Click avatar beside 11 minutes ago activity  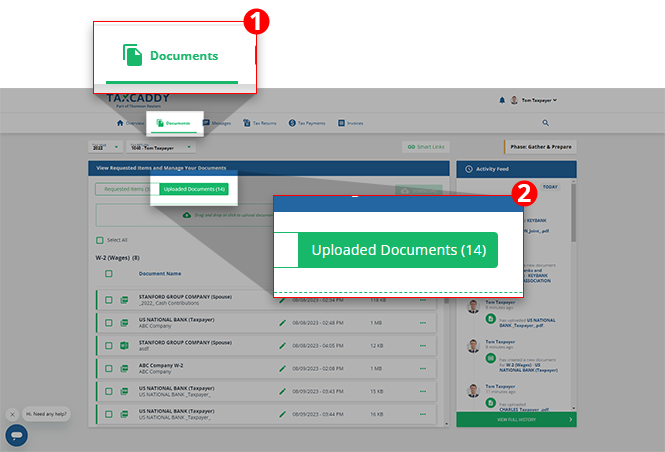(x=473, y=391)
